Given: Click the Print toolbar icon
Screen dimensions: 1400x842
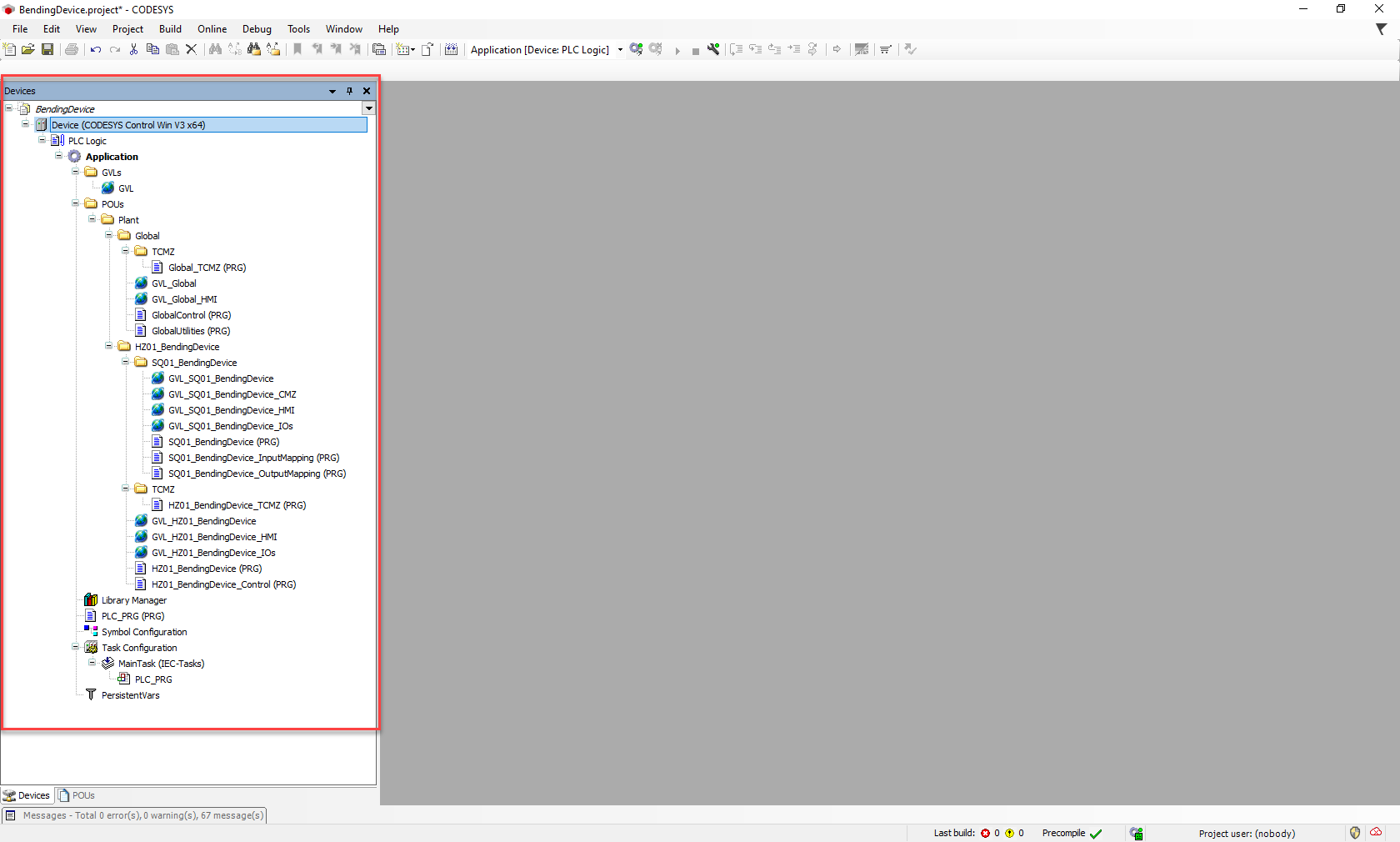Looking at the screenshot, I should pos(72,49).
